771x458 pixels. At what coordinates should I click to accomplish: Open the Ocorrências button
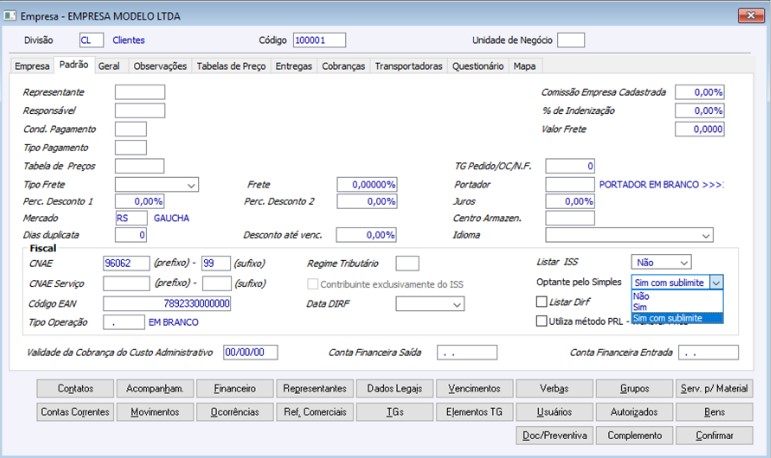click(x=235, y=412)
